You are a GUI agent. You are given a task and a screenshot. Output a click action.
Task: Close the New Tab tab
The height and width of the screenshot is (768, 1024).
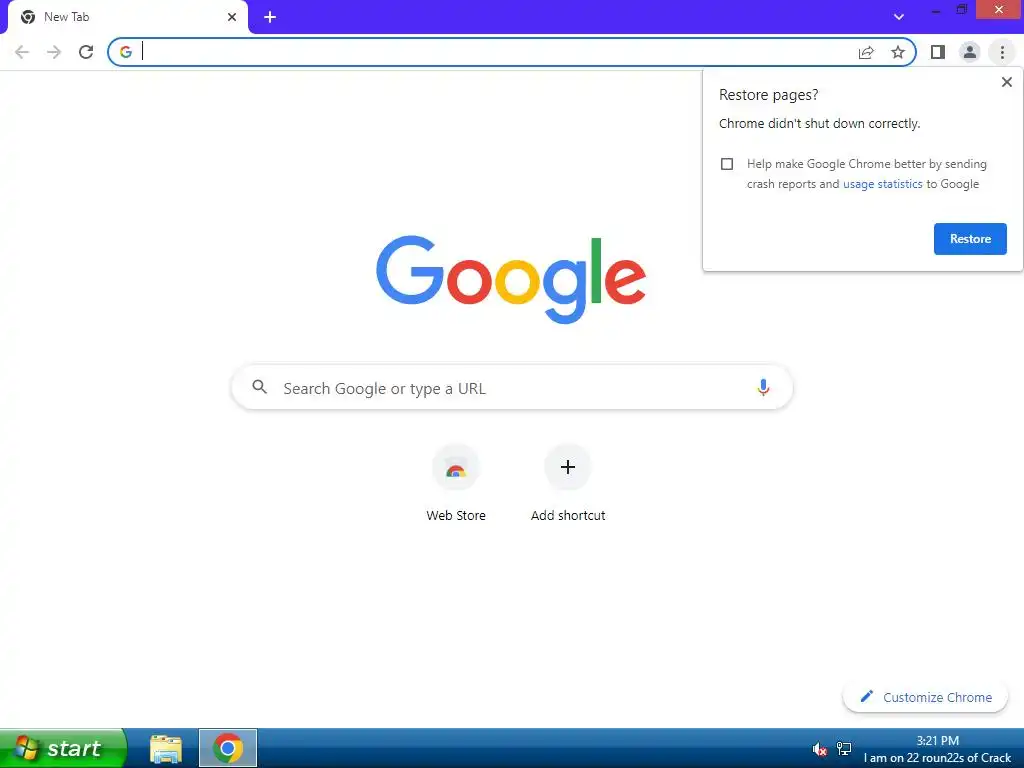tap(232, 17)
